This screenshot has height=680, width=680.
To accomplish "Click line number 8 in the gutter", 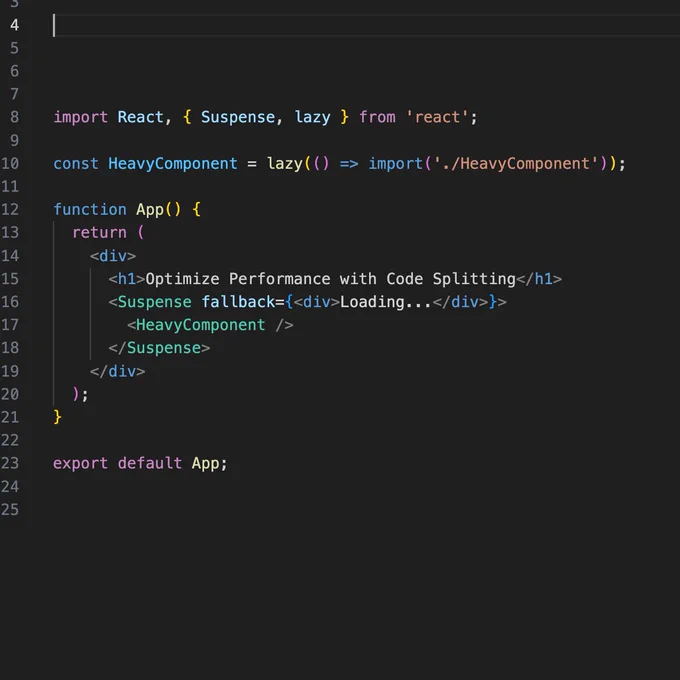I will coord(14,117).
